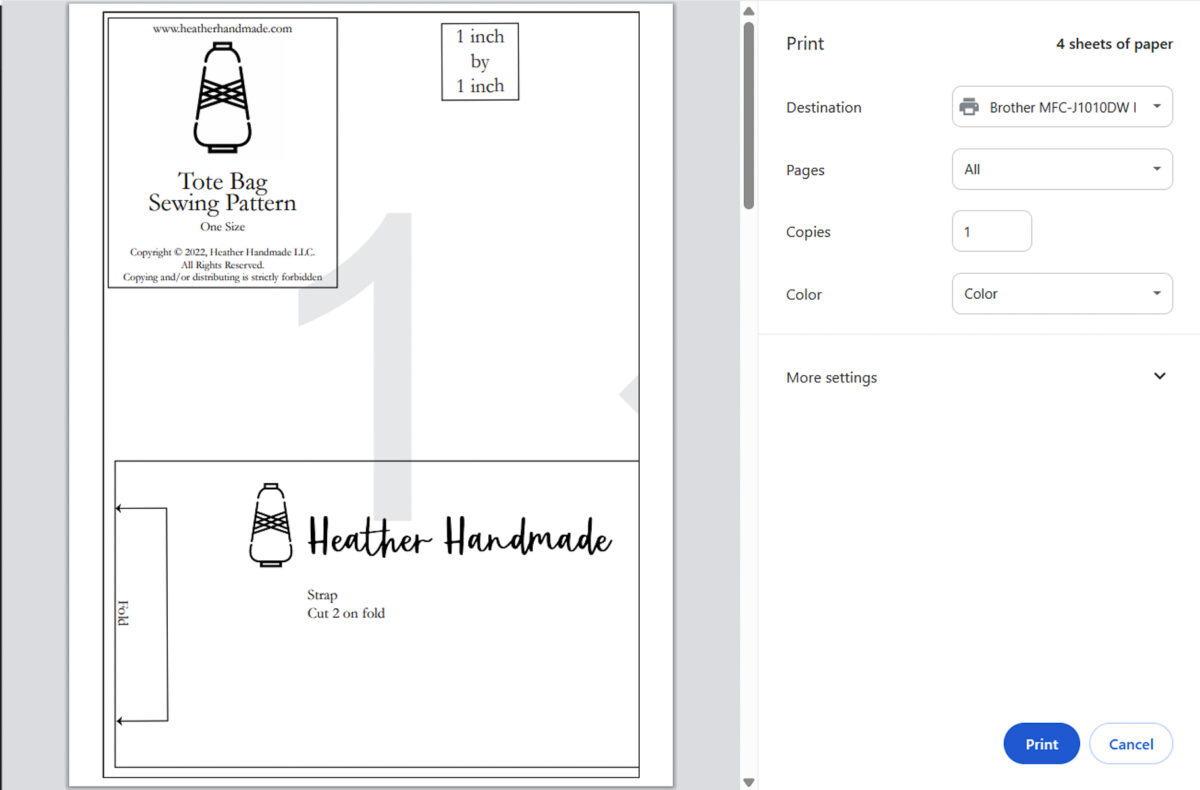Click the 'Destination' label
Image resolution: width=1200 pixels, height=790 pixels.
tap(823, 107)
